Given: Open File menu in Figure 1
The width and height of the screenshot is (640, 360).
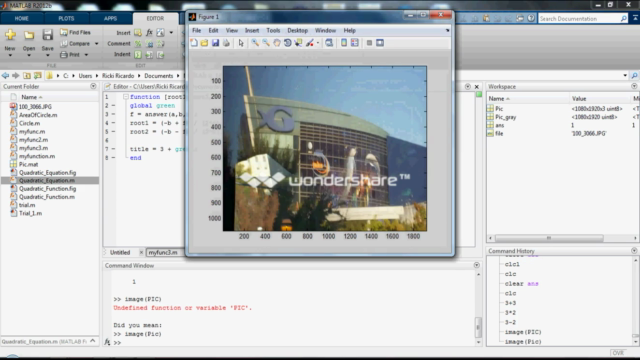Looking at the screenshot, I should click(x=196, y=31).
